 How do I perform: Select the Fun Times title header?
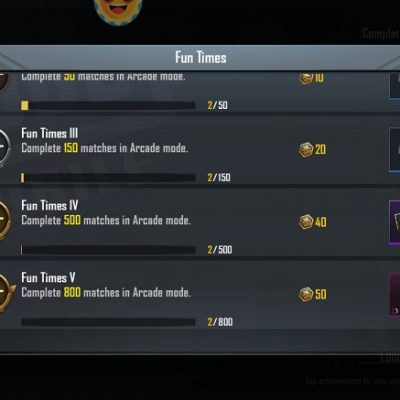pyautogui.click(x=201, y=58)
